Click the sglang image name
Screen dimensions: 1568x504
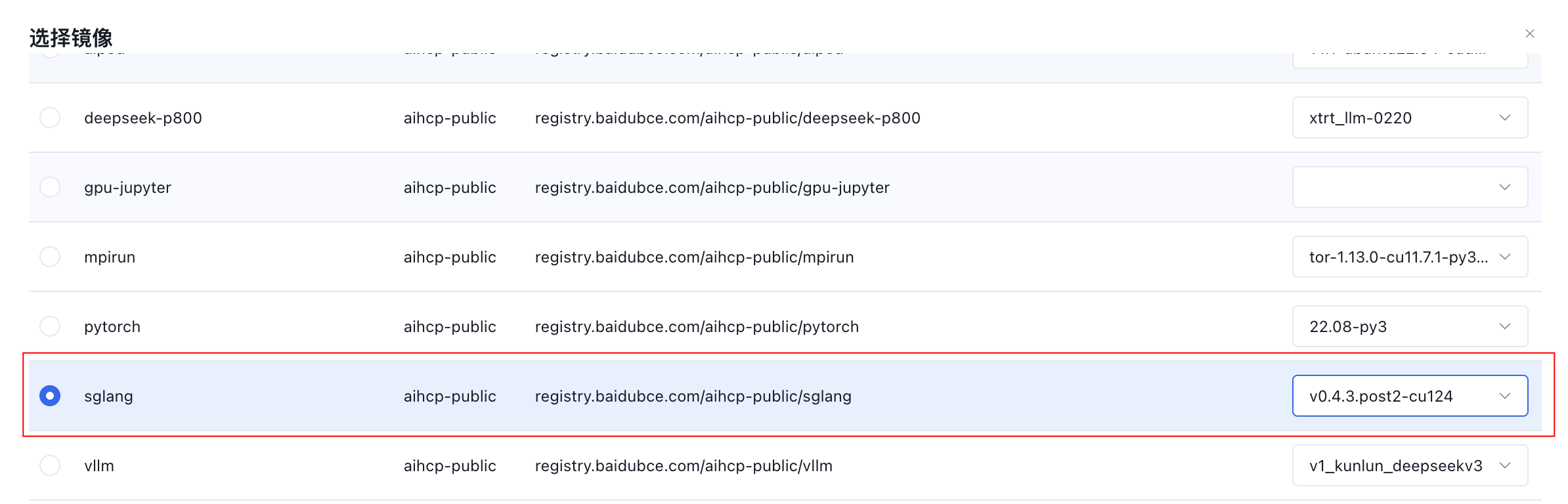tap(108, 396)
